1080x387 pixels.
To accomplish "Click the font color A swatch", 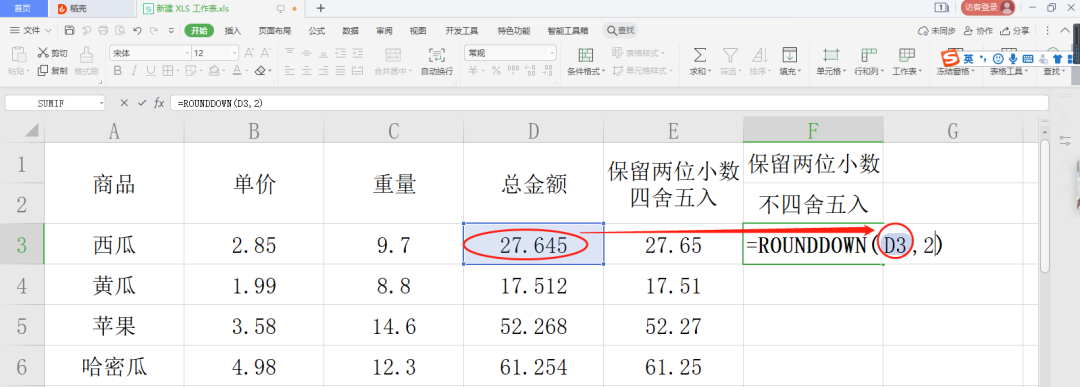I will 236,70.
